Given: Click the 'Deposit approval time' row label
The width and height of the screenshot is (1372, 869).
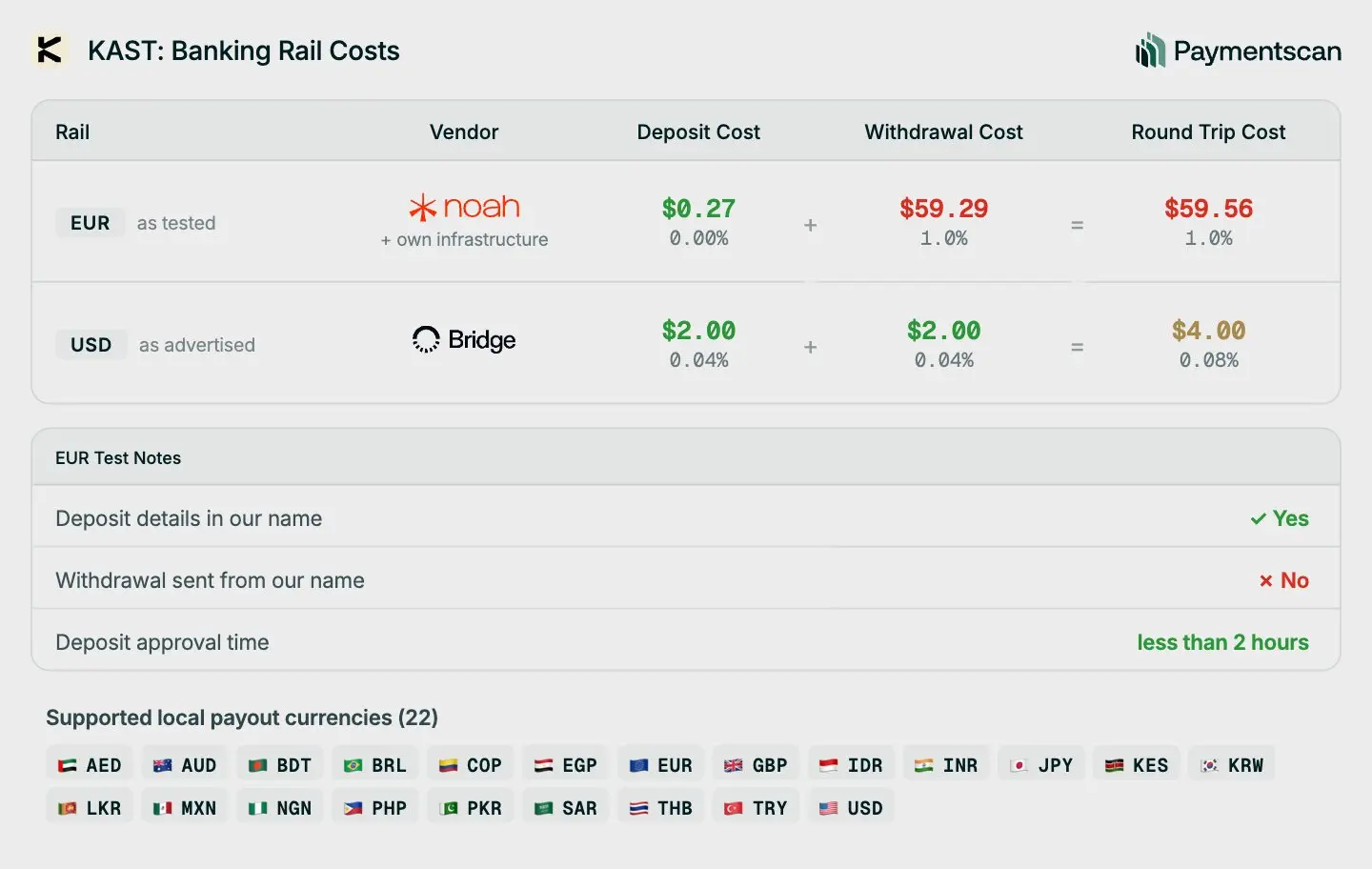Looking at the screenshot, I should coord(162,642).
